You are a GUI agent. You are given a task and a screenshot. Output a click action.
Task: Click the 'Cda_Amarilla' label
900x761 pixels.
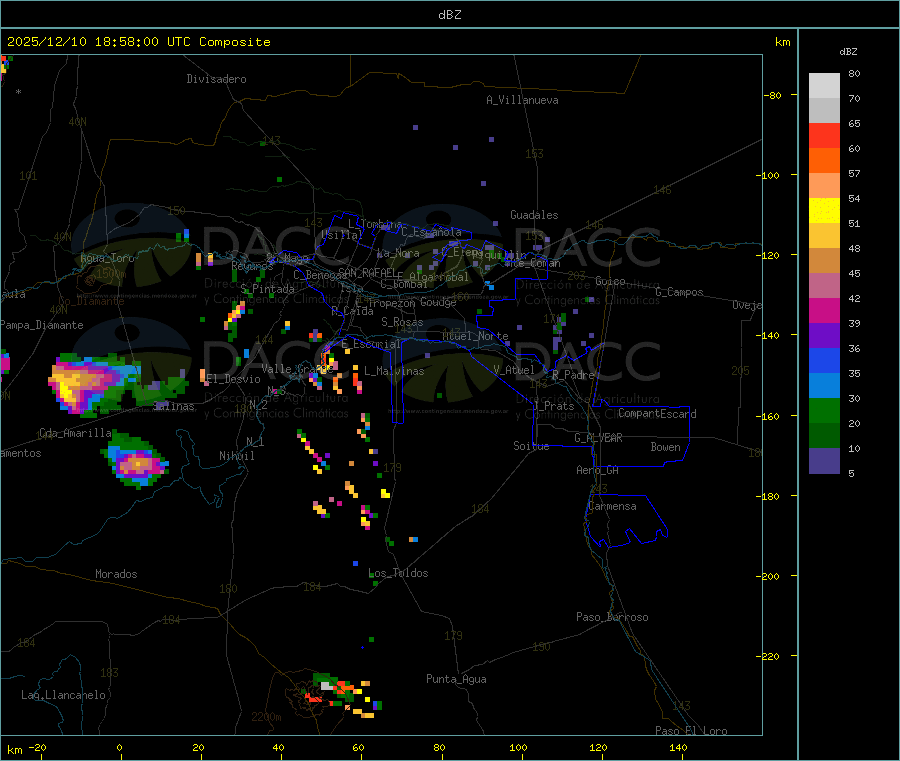click(x=75, y=433)
